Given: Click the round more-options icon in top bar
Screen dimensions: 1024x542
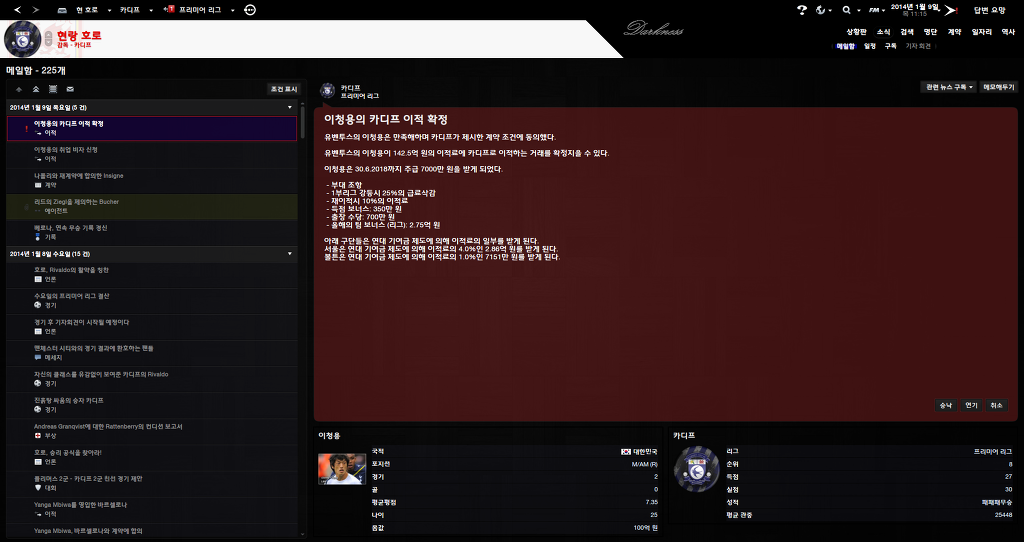Looking at the screenshot, I should (250, 10).
